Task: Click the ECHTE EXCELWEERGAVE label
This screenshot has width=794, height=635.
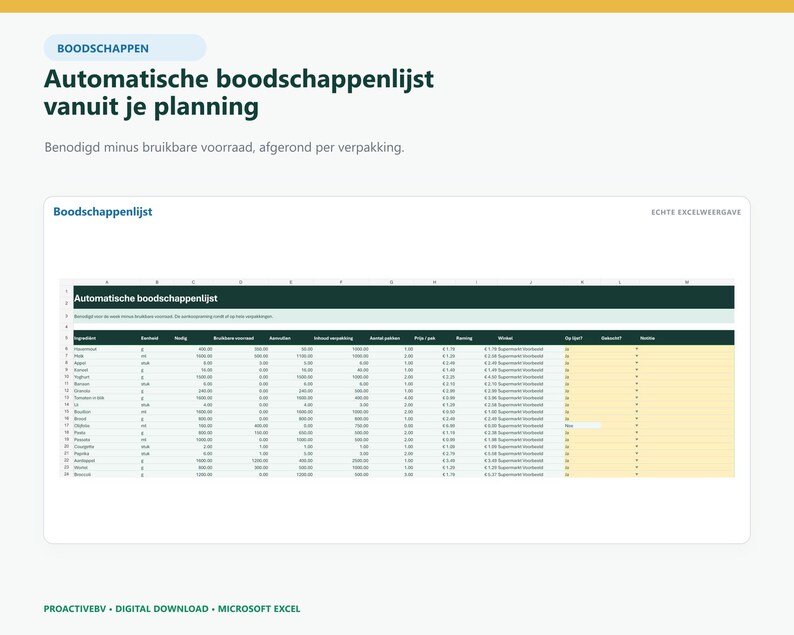Action: click(x=696, y=212)
